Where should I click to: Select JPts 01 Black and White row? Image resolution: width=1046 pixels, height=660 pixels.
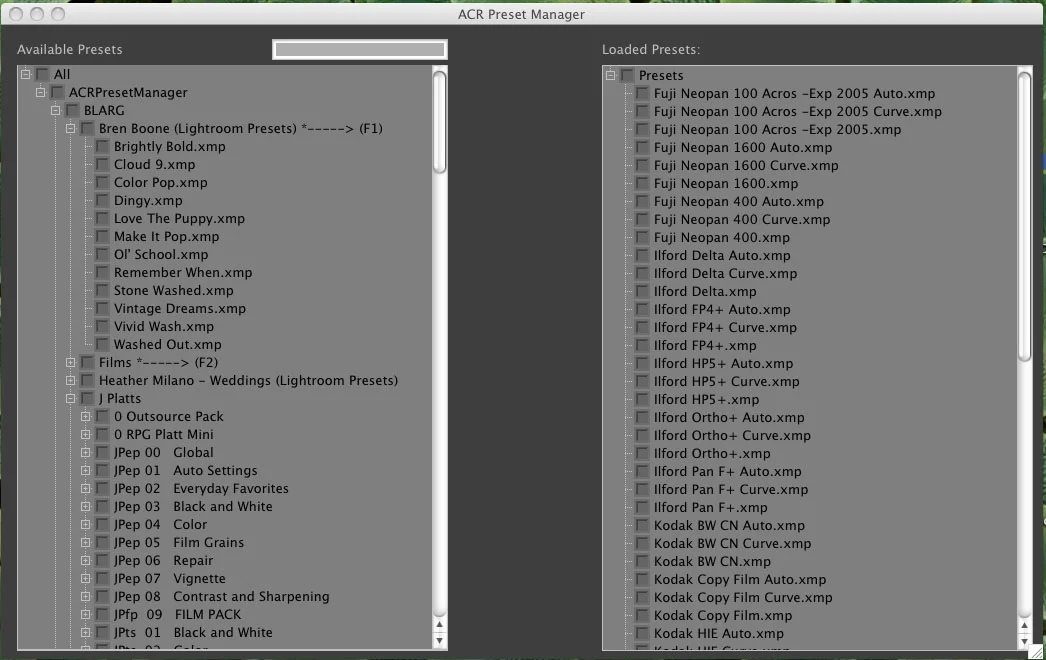[x=193, y=633]
